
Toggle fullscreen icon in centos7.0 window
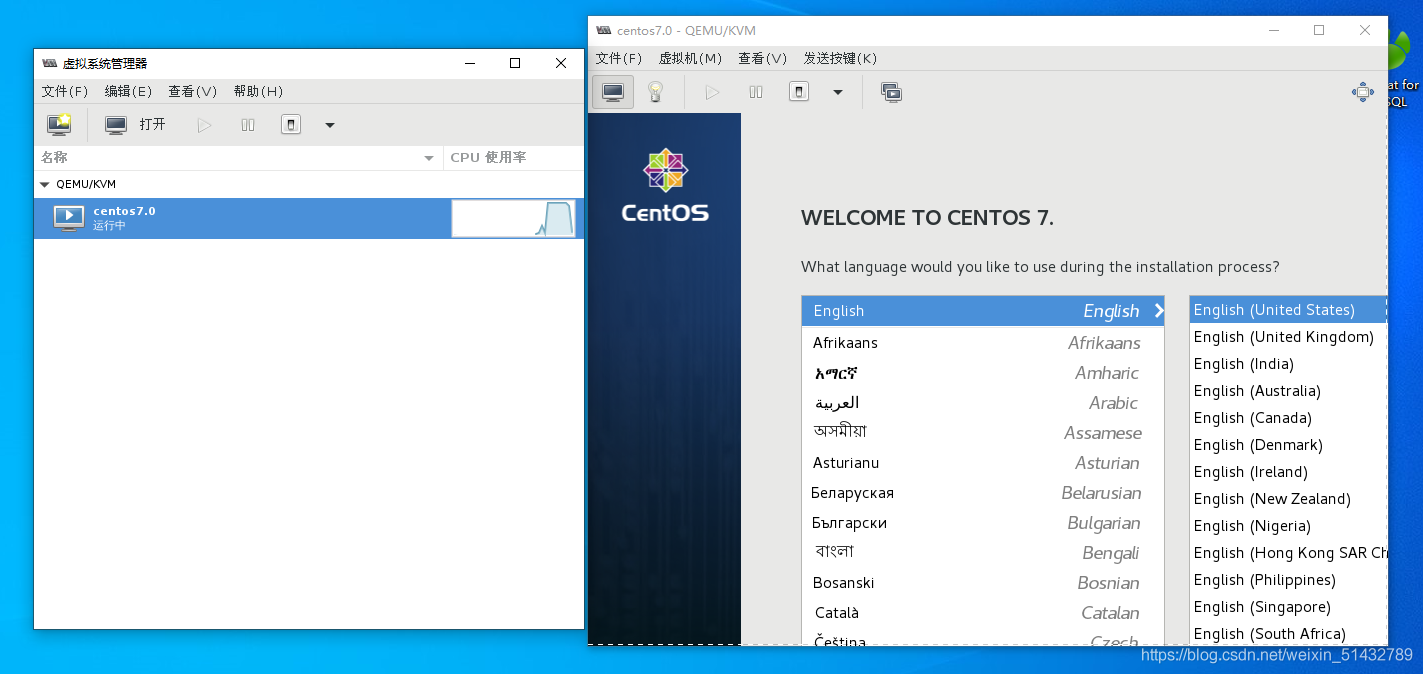[1362, 92]
